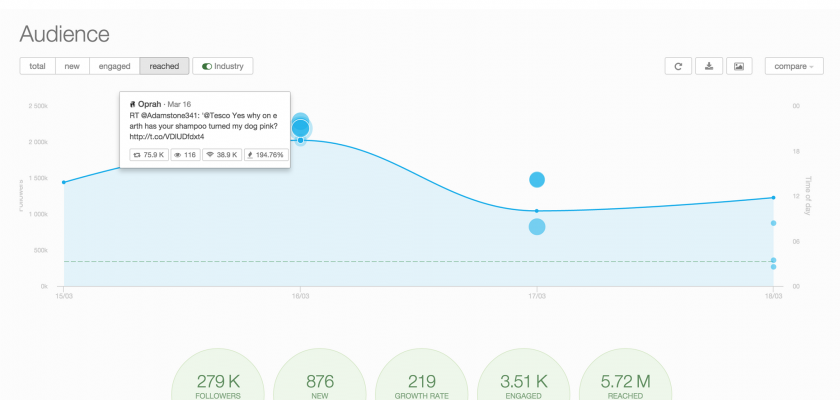Screen dimensions: 840x400
Task: Click the reach signal stat 38.9 K
Action: tap(222, 155)
